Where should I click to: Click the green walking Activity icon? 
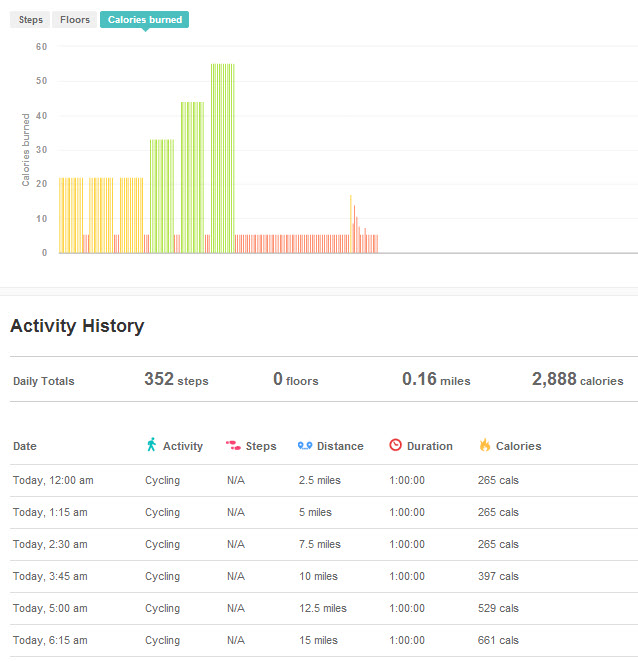coord(152,445)
